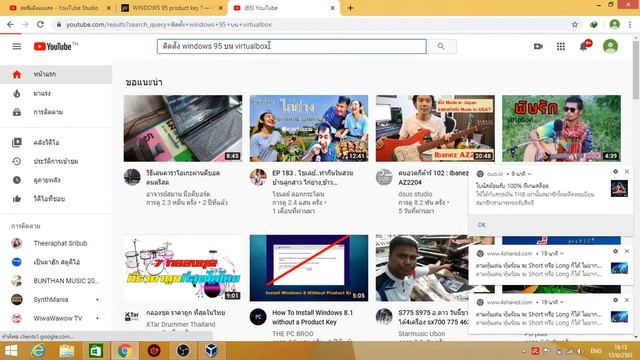Close the YouTube Studio tab
The height and width of the screenshot is (360, 640).
point(109,8)
